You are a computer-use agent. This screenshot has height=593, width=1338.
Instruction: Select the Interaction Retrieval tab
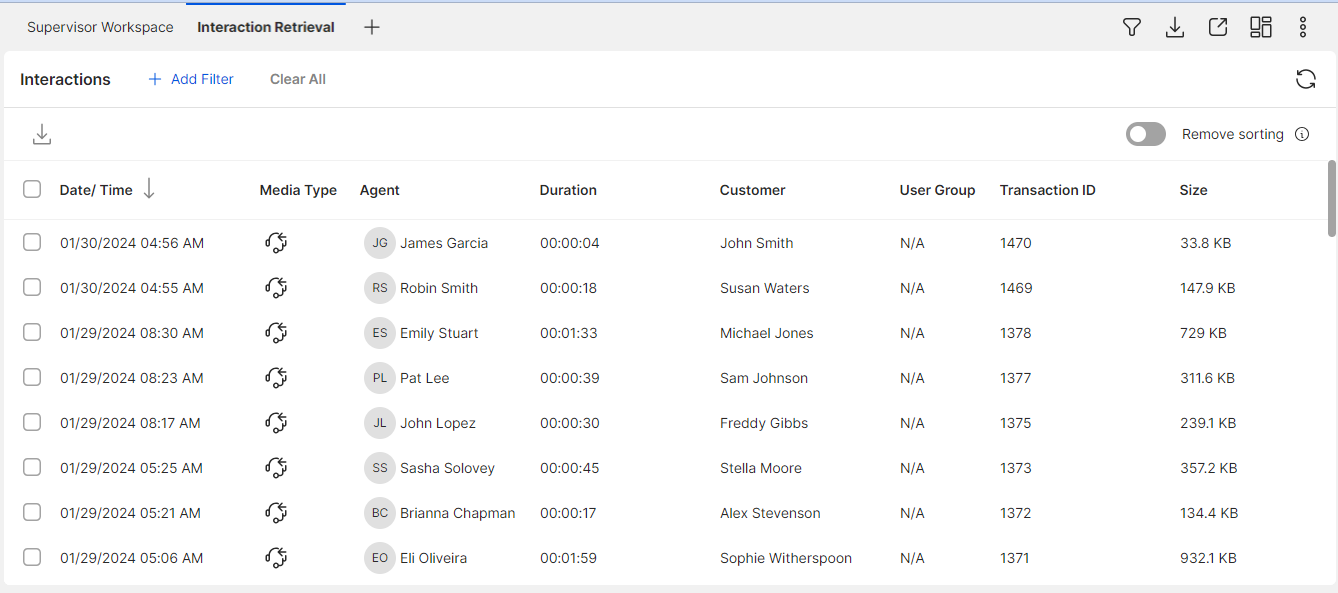[x=266, y=27]
